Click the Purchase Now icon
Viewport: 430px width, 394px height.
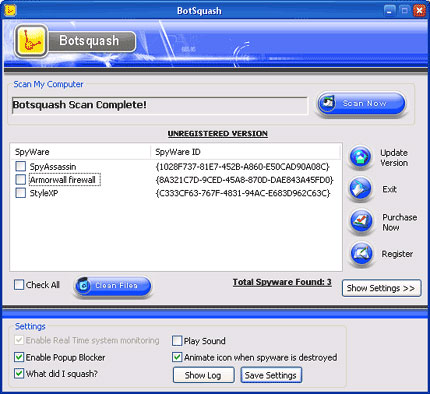pyautogui.click(x=361, y=221)
